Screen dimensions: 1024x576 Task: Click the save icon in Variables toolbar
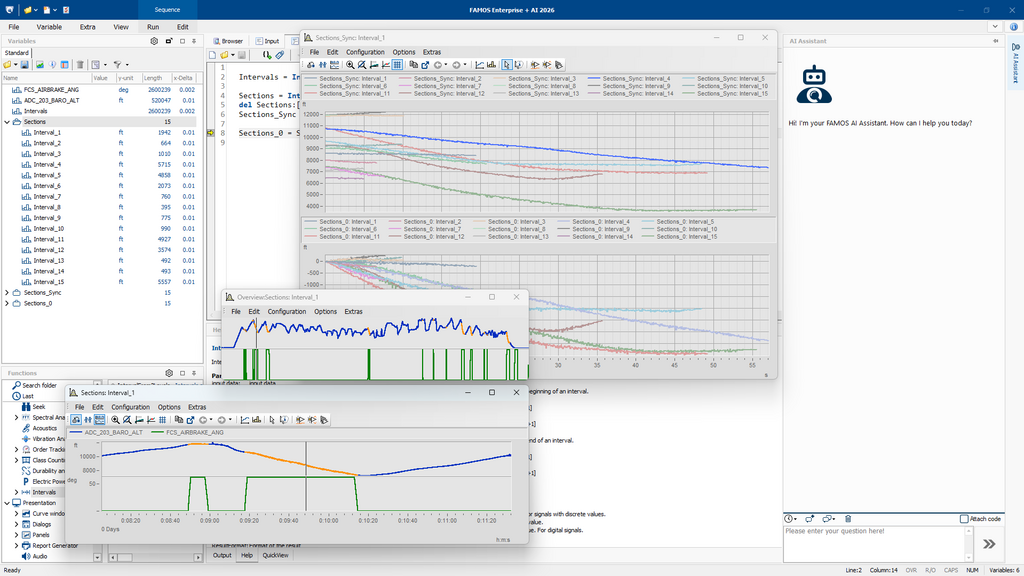tap(22, 64)
